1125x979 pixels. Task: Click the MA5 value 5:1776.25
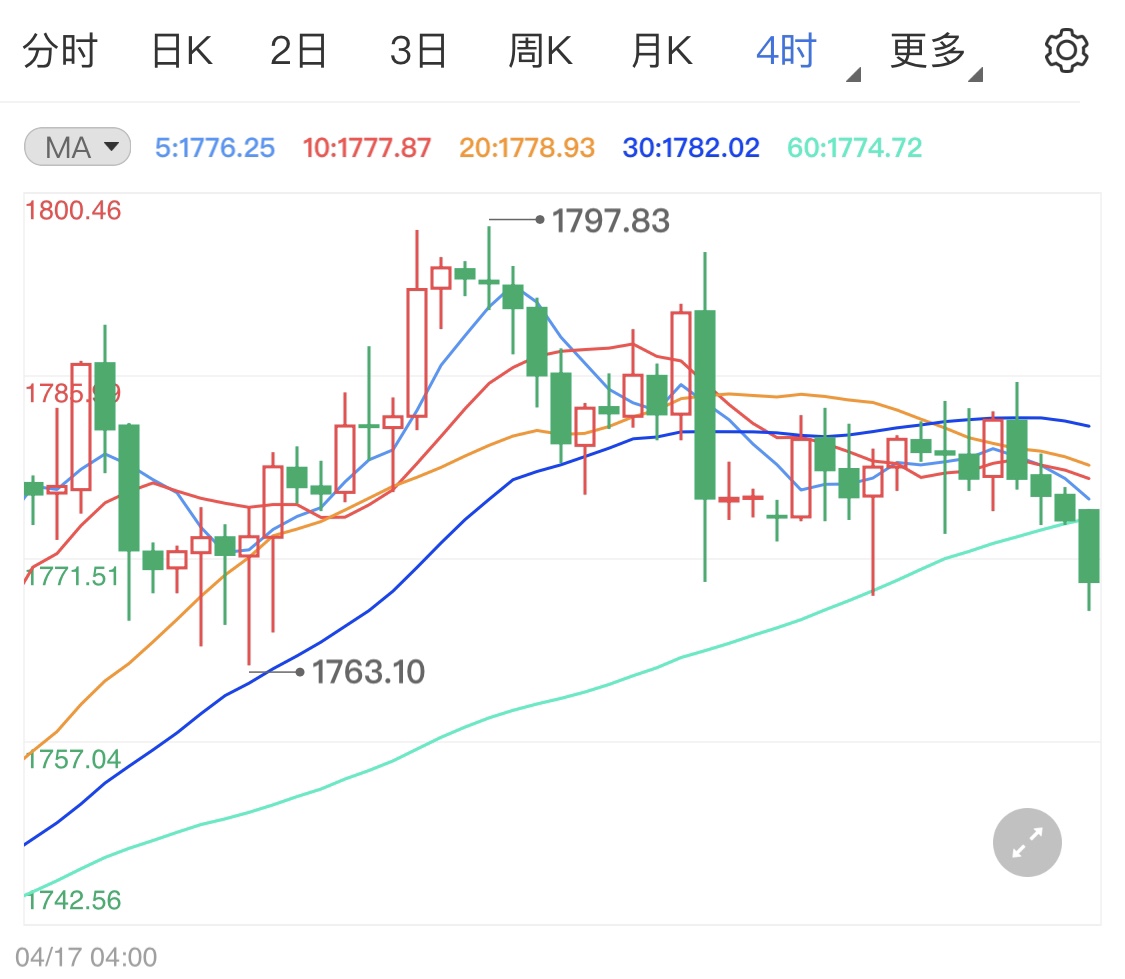215,148
